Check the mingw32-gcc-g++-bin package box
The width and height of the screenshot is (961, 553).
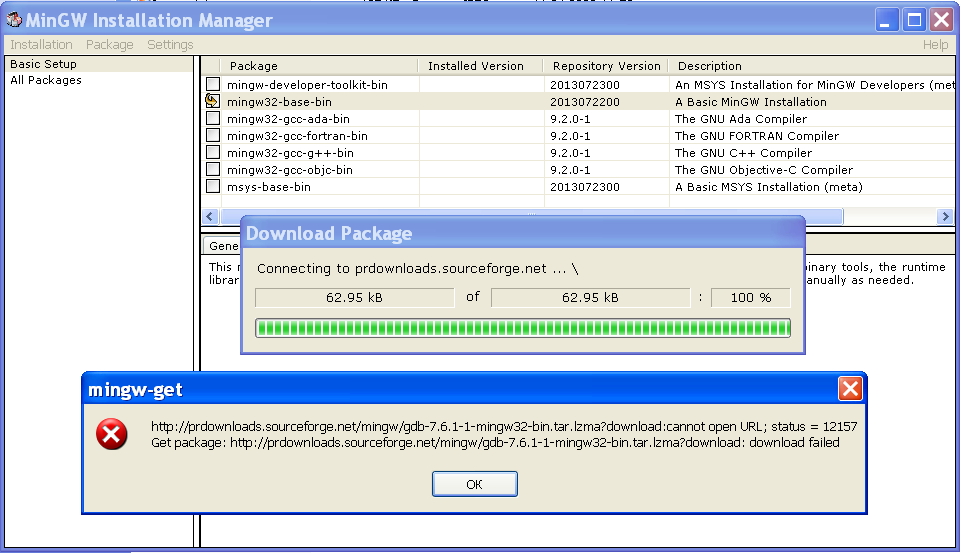(x=213, y=153)
